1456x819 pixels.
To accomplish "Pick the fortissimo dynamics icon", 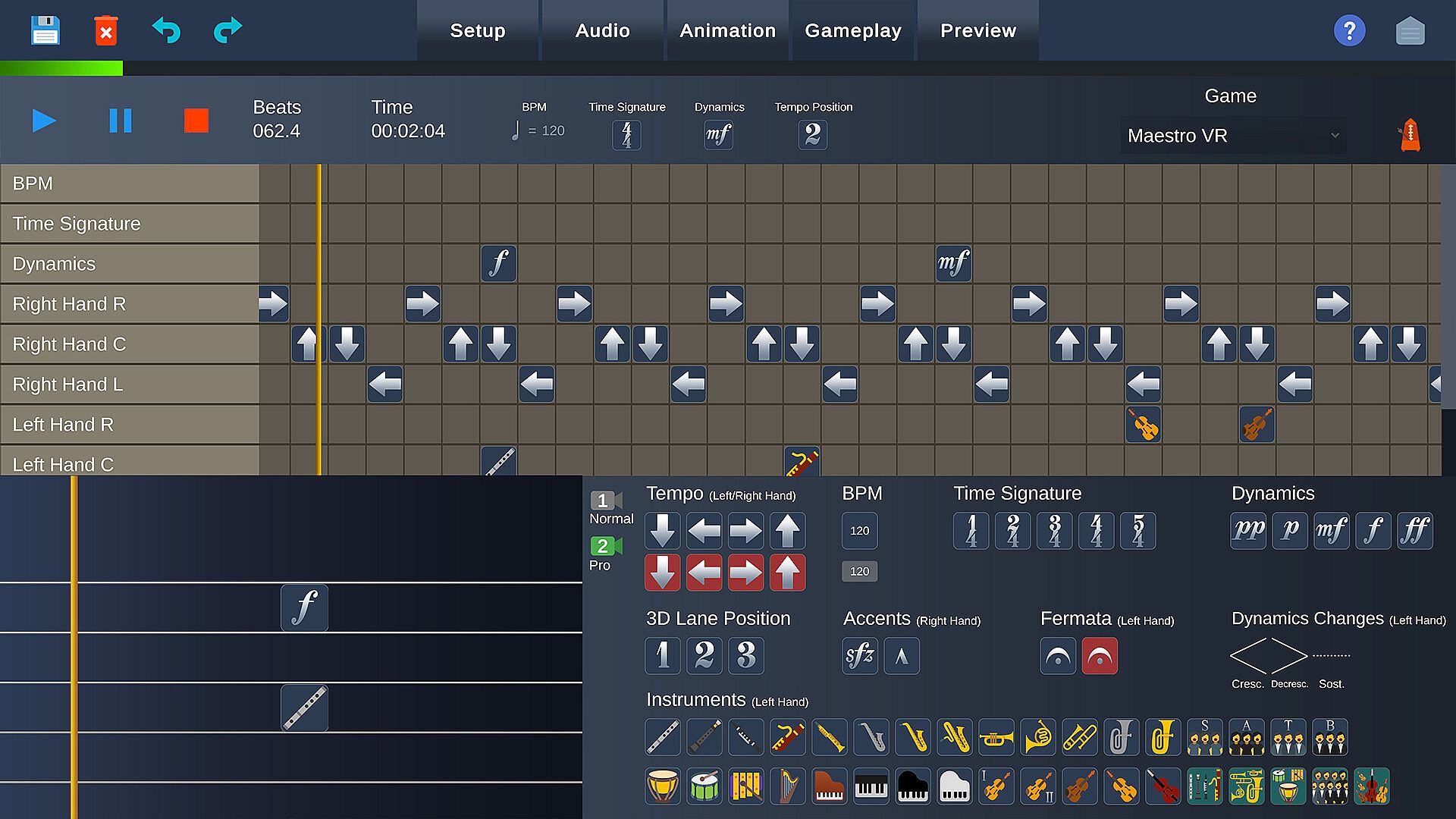I will tap(1414, 530).
